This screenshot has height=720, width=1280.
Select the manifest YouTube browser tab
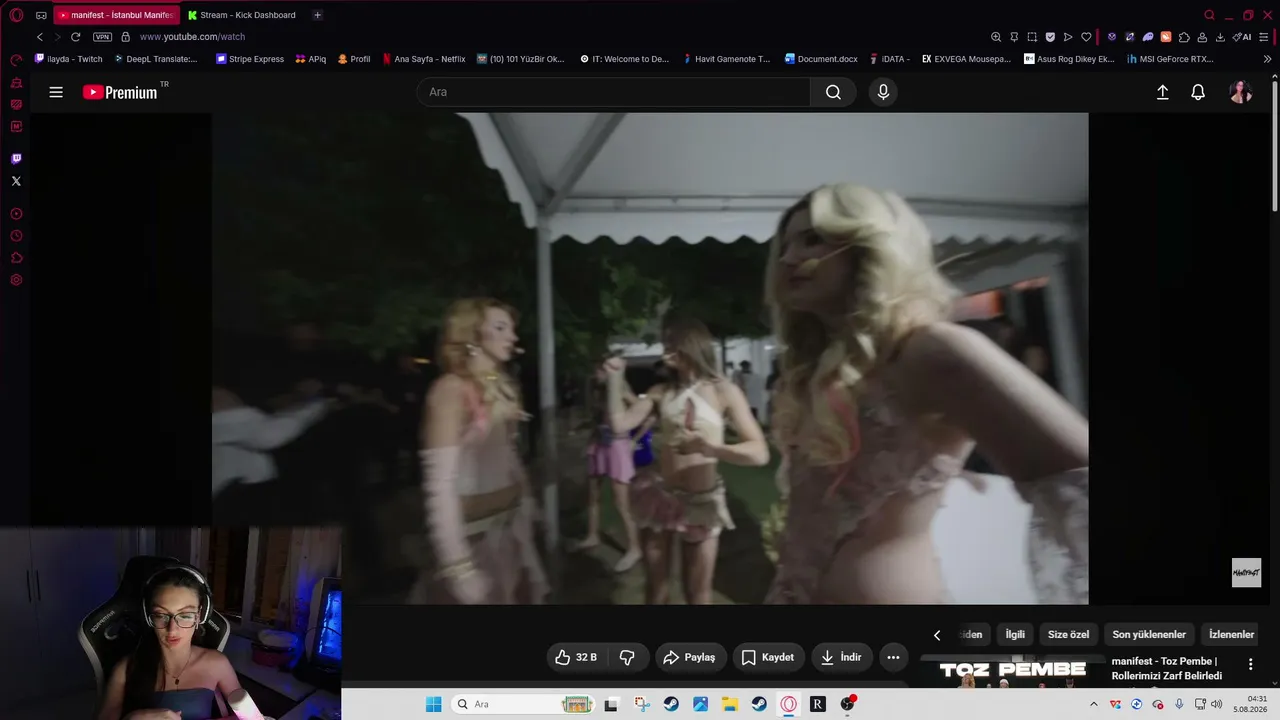coord(115,15)
